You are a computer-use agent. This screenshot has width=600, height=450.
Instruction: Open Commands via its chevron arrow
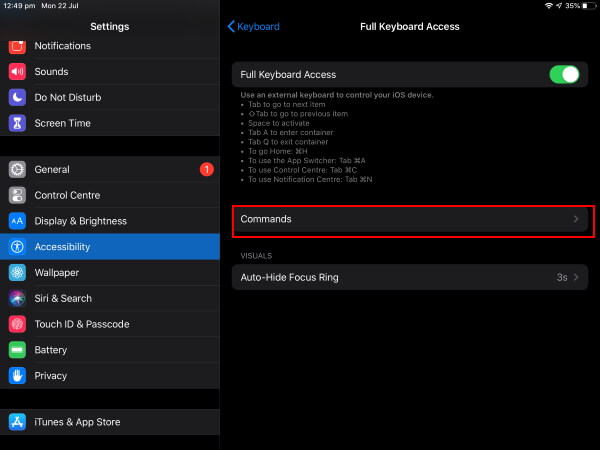[x=576, y=219]
